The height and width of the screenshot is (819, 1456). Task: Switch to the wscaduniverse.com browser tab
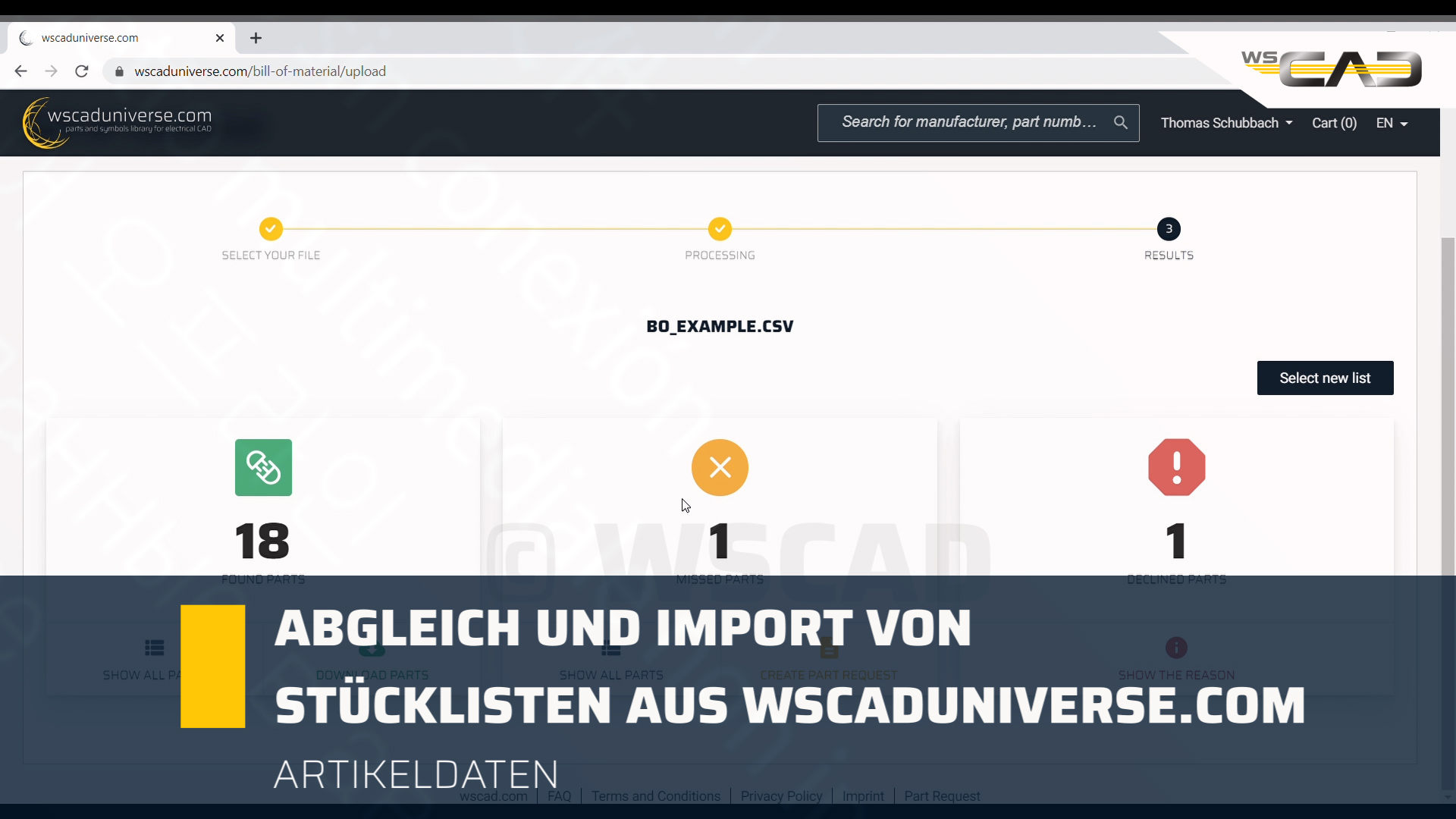(106, 37)
